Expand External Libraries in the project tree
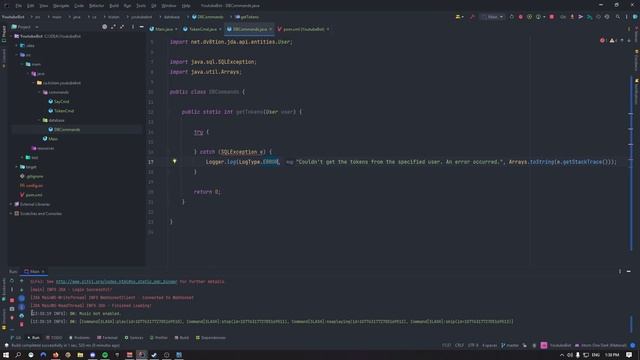Image resolution: width=640 pixels, height=360 pixels. point(11,204)
